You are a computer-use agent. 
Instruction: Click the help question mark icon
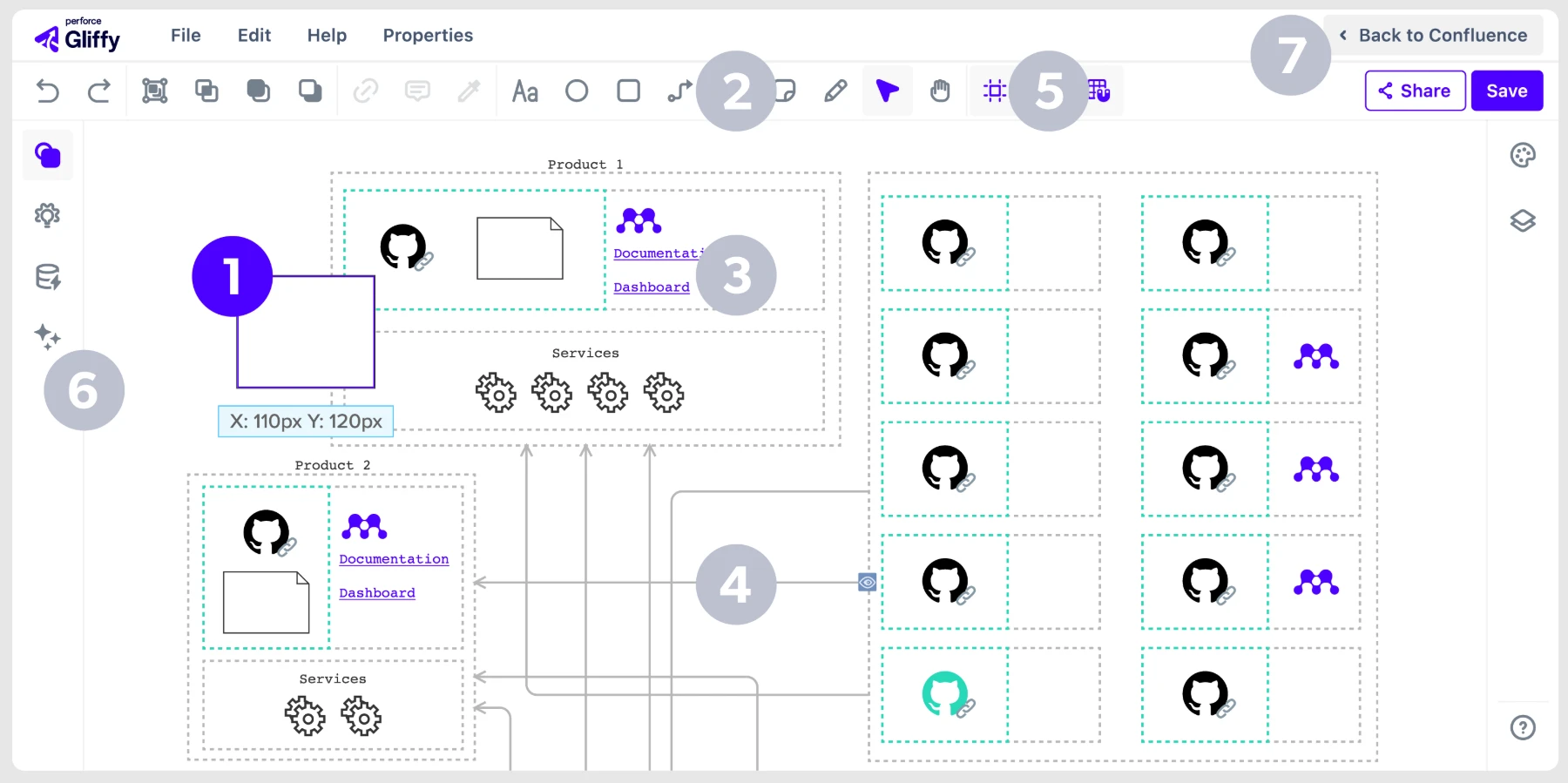point(1523,727)
